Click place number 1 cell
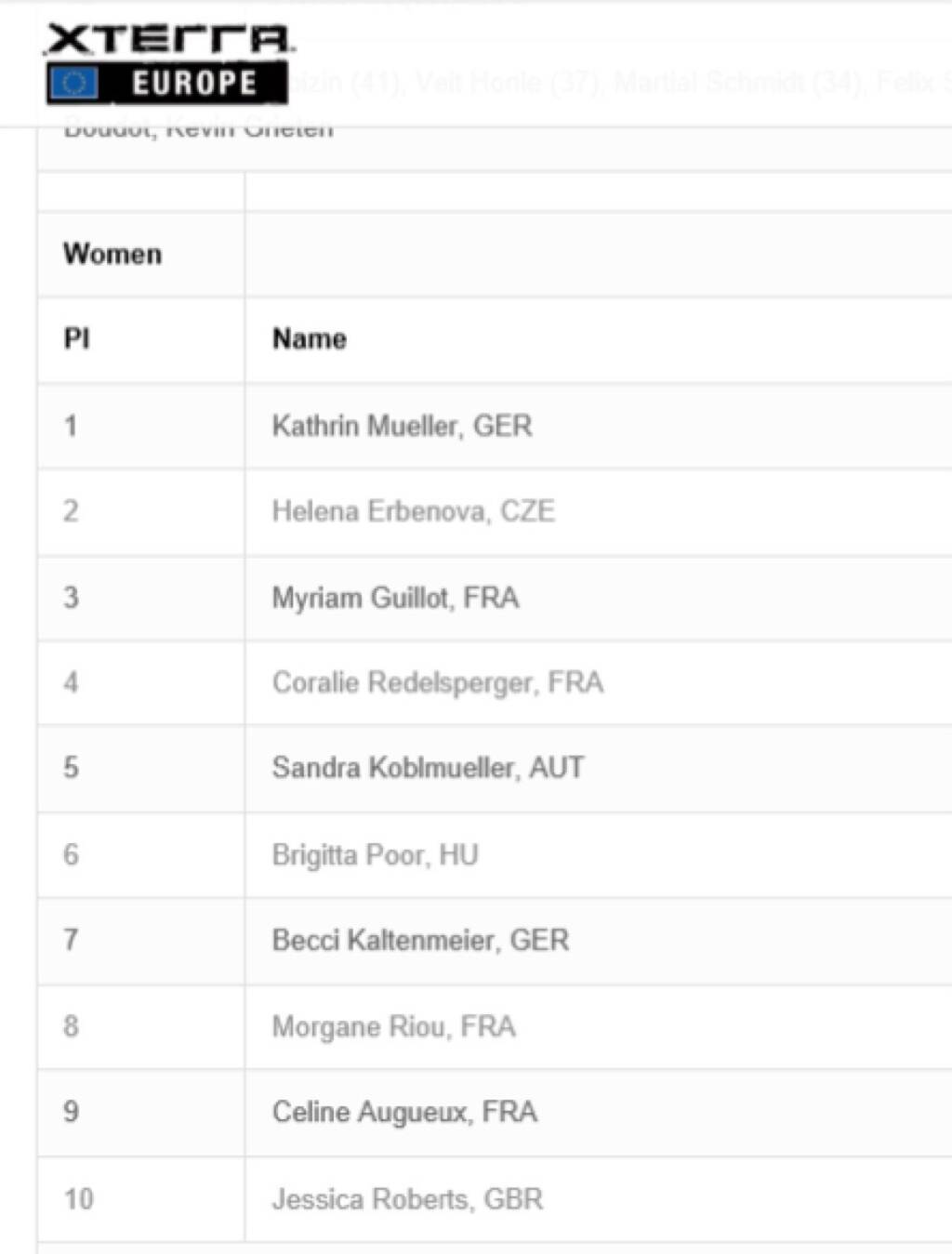952x1254 pixels. point(71,426)
